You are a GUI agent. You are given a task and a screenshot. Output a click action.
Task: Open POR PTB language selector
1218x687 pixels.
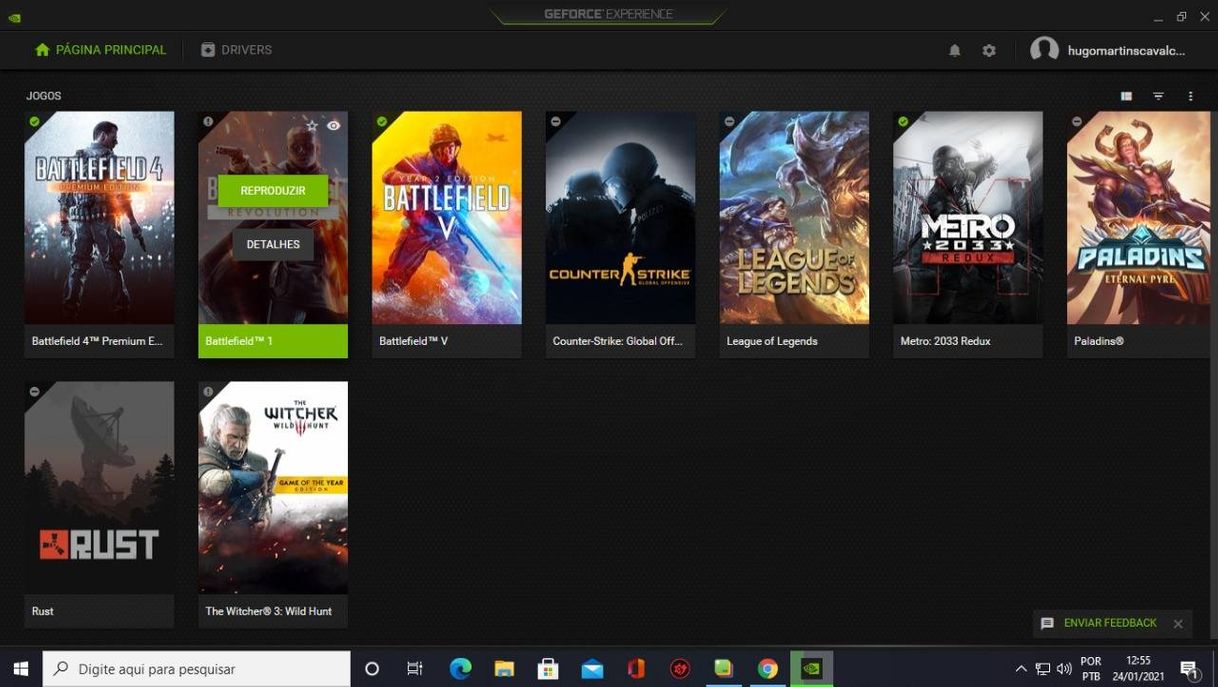(1091, 669)
